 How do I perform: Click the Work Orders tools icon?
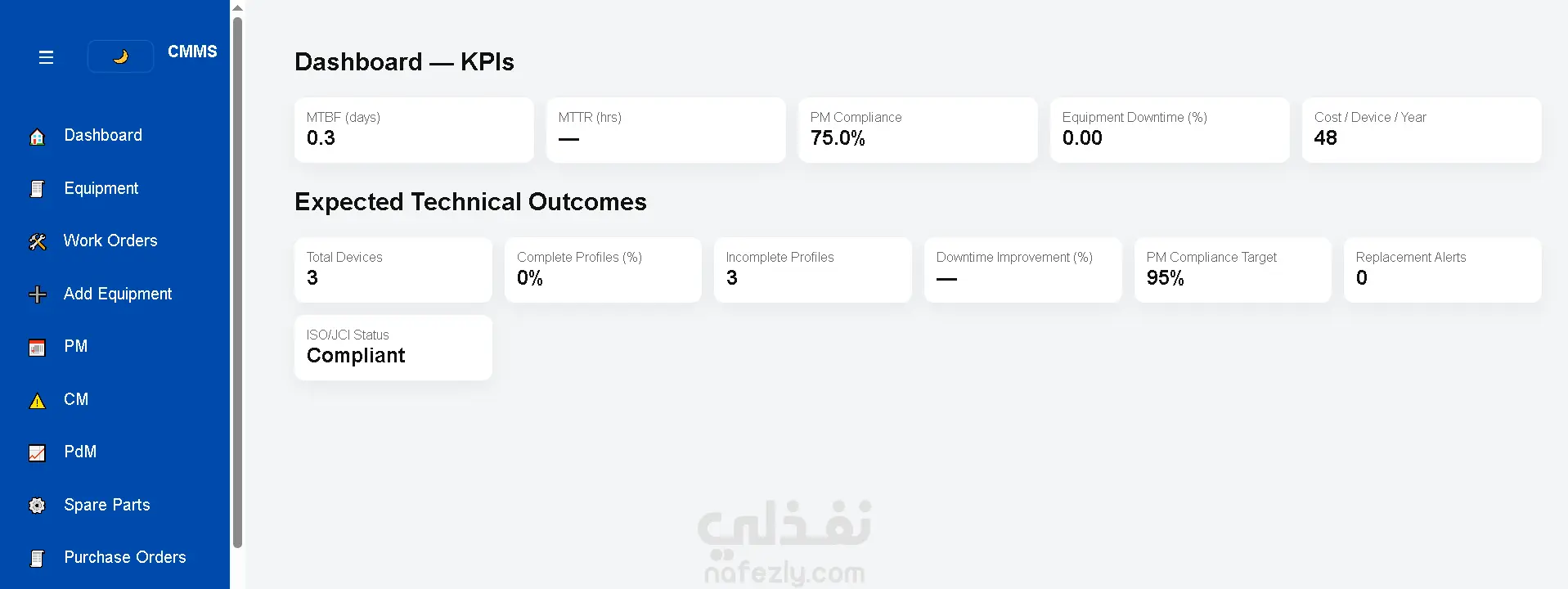coord(37,241)
